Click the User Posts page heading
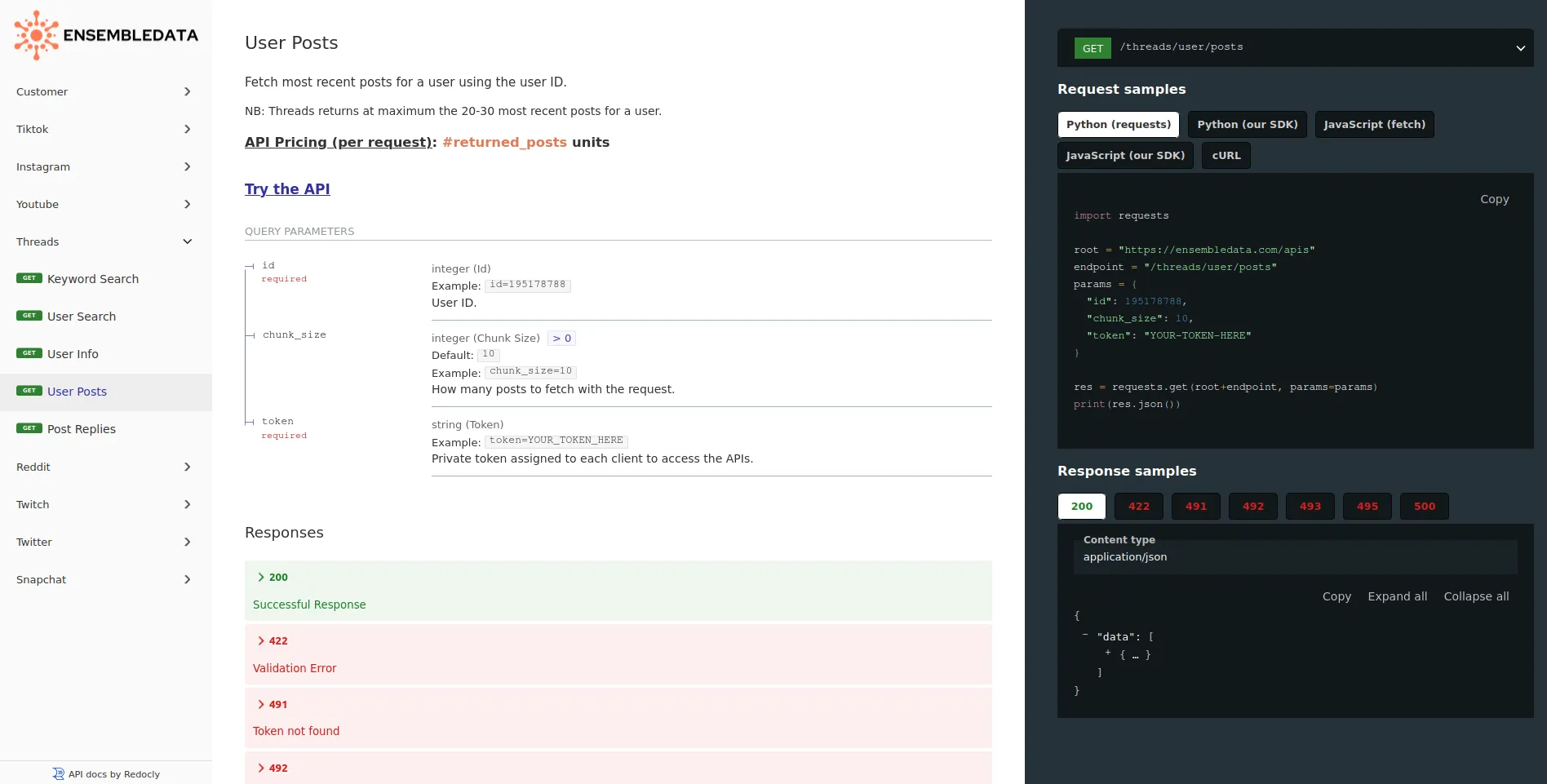The height and width of the screenshot is (784, 1547). 291,42
